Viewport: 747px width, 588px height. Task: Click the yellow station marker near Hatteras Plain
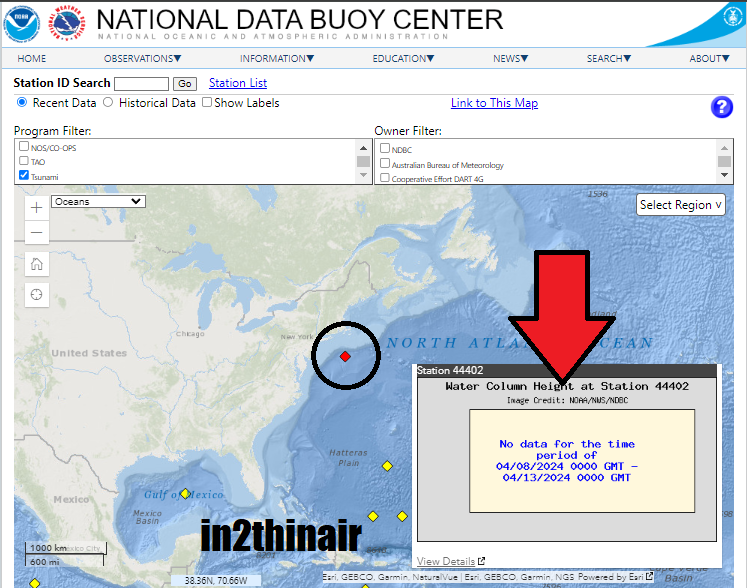(x=387, y=466)
